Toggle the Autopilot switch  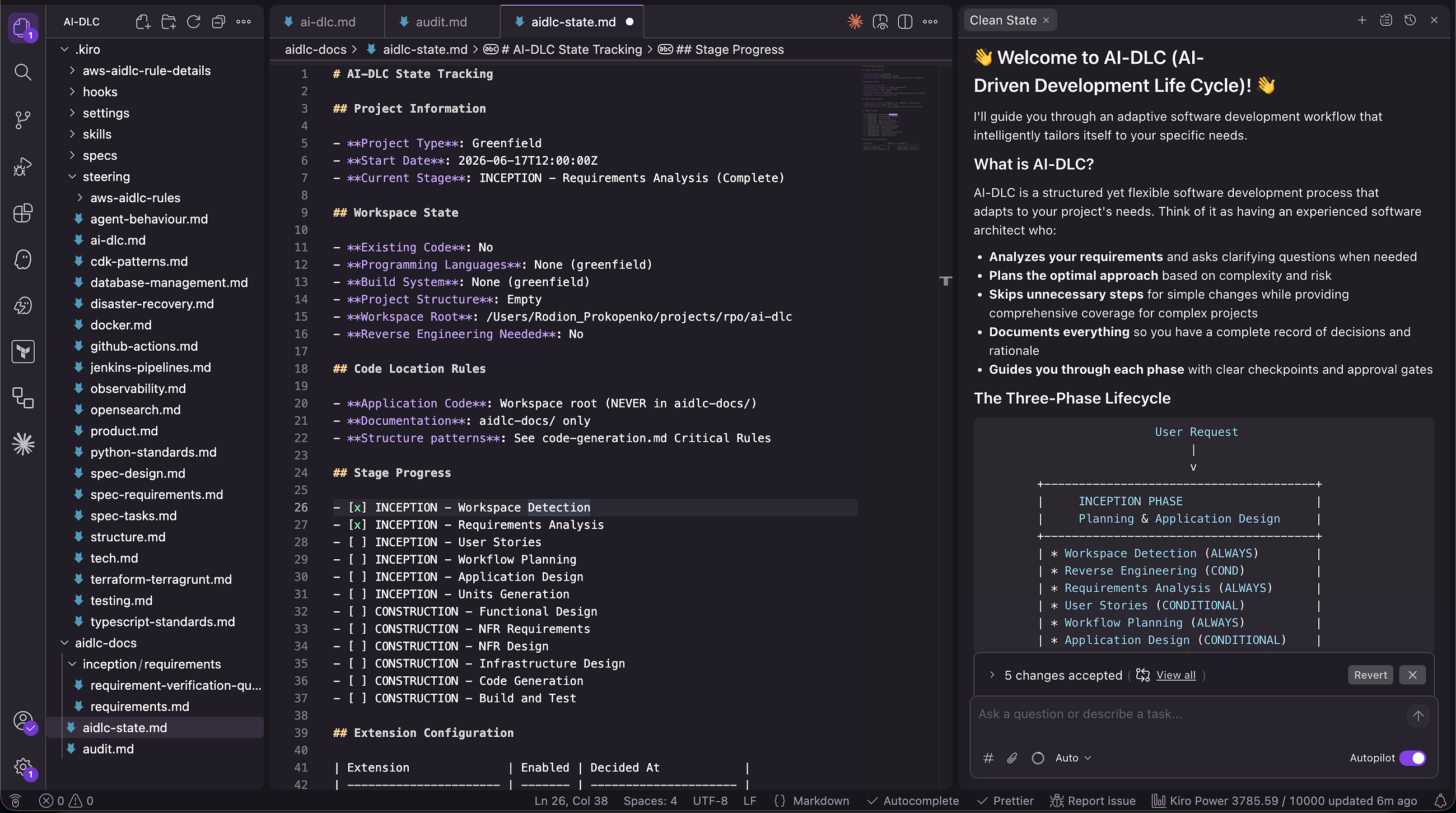(1412, 758)
